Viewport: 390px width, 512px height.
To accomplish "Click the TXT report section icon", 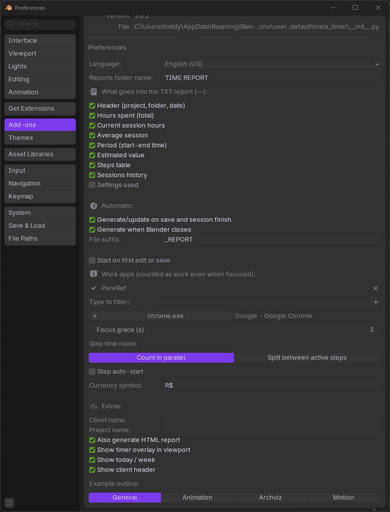I will 94,92.
